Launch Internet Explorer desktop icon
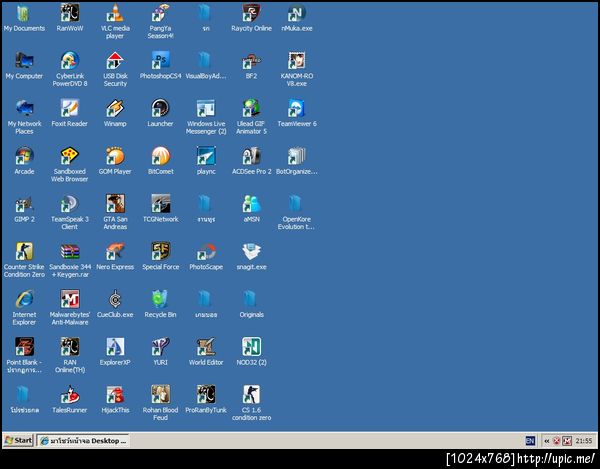 tap(24, 308)
